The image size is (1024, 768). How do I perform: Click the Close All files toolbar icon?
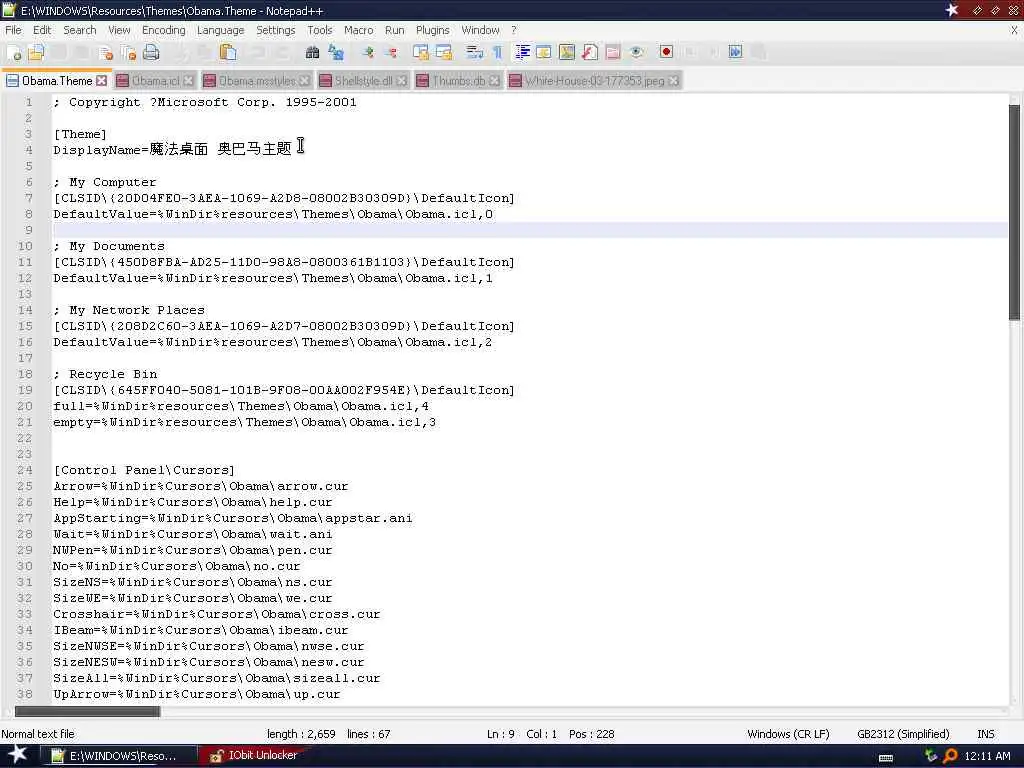pyautogui.click(x=129, y=52)
